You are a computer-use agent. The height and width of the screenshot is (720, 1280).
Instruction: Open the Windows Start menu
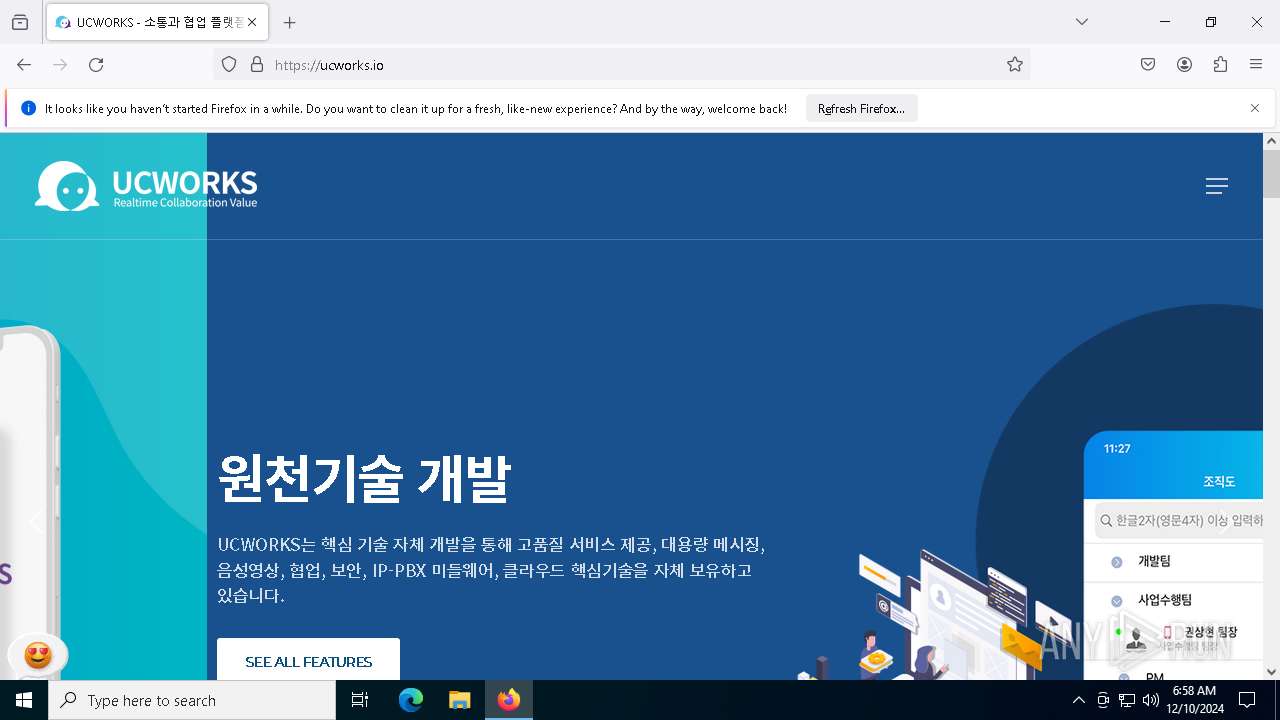coord(24,700)
